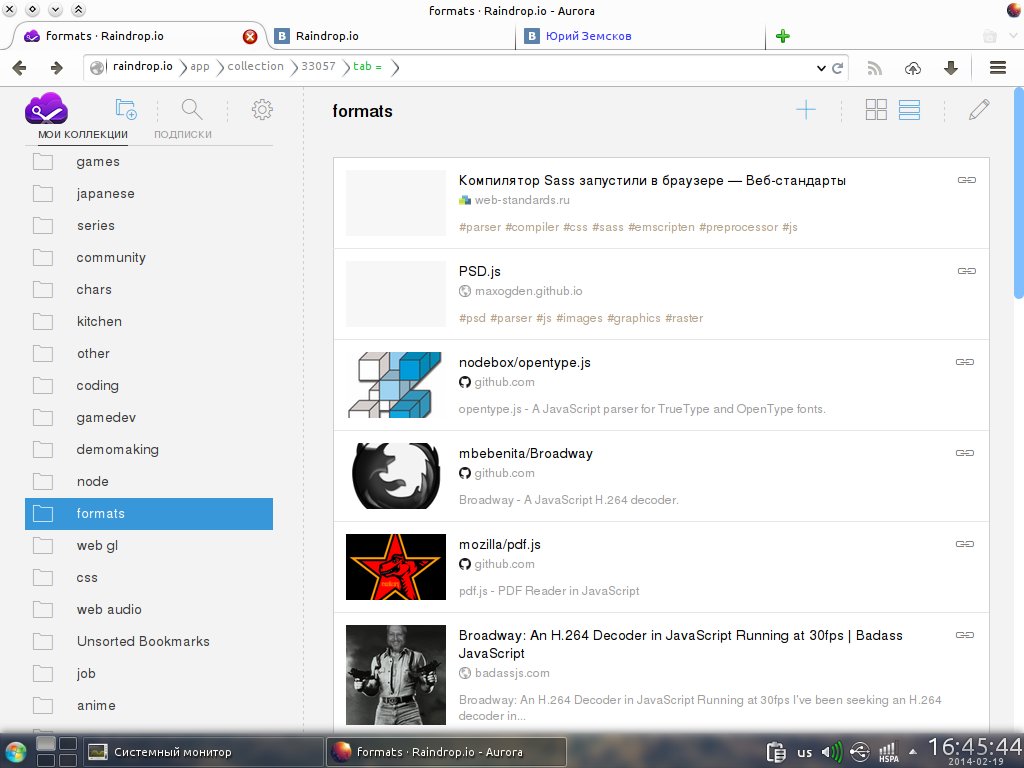Click link icon on PSD.js item
The width and height of the screenshot is (1024, 768).
pos(967,271)
